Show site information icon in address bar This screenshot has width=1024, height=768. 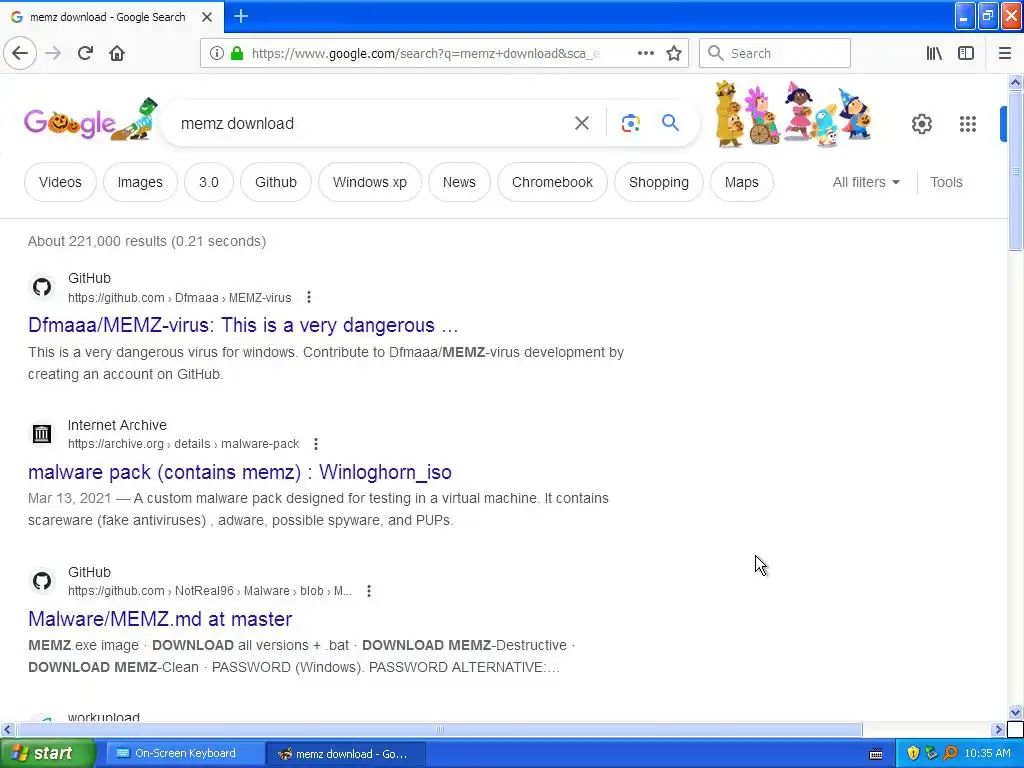pos(216,53)
